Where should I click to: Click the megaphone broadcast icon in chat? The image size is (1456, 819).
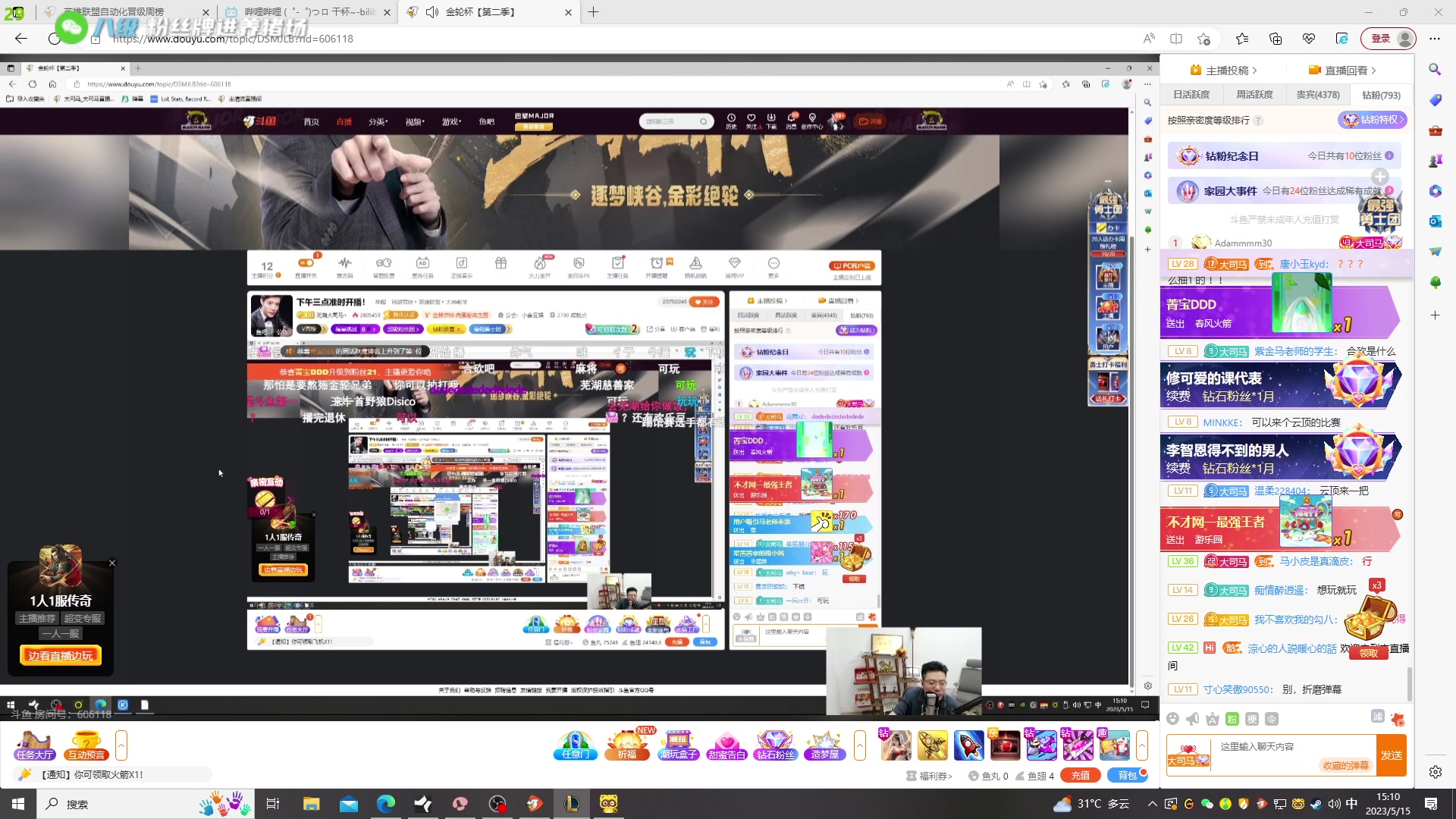pos(1193,719)
